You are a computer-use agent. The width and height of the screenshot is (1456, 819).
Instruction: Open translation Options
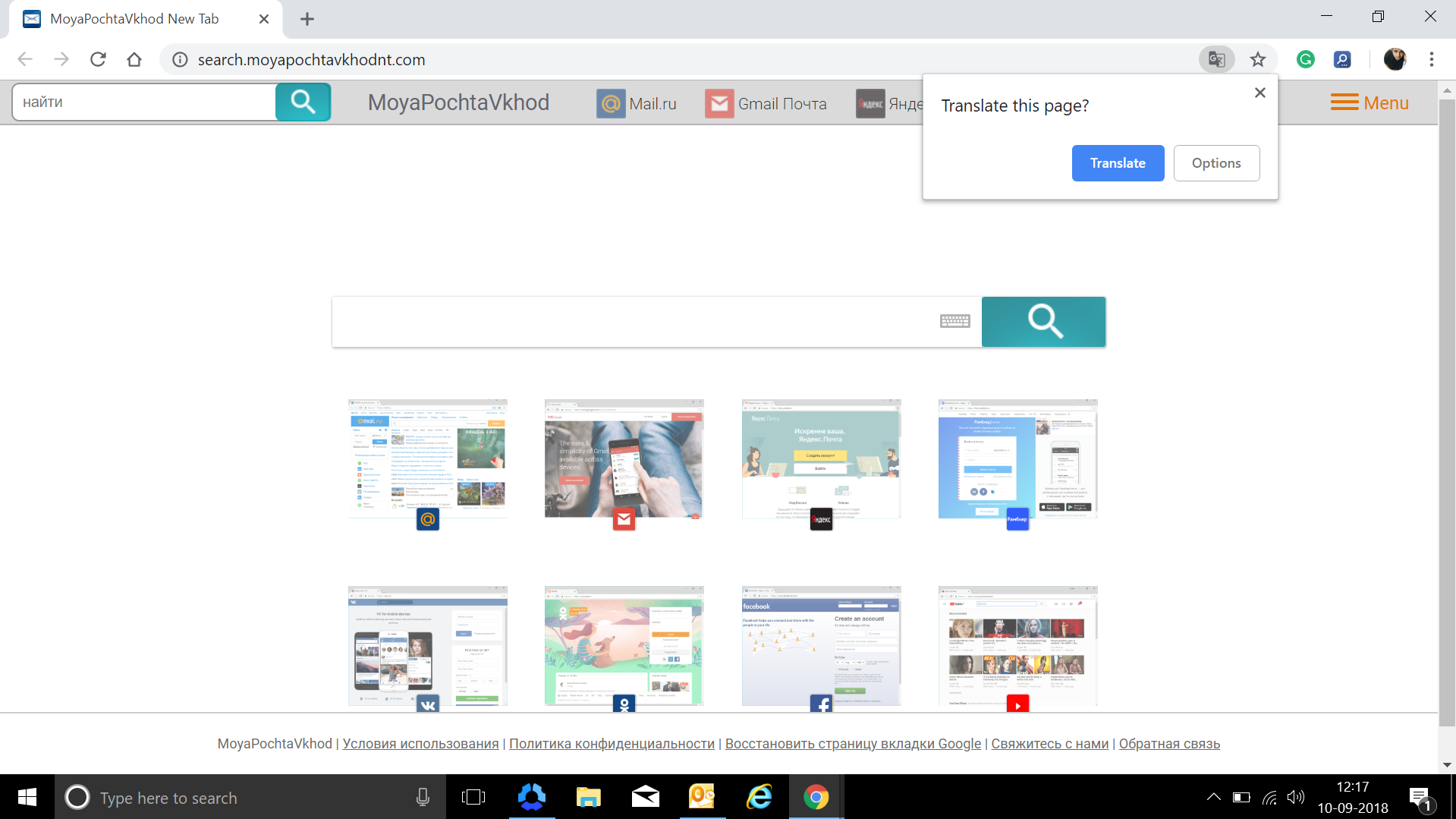[1215, 162]
